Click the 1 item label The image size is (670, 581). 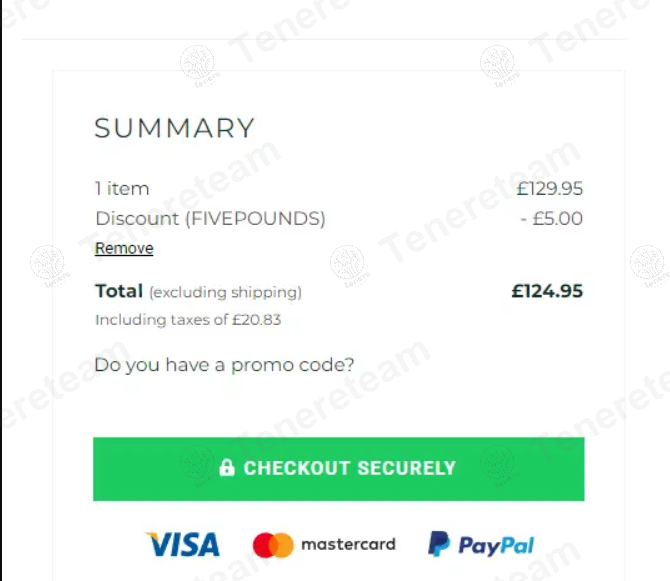tap(122, 188)
